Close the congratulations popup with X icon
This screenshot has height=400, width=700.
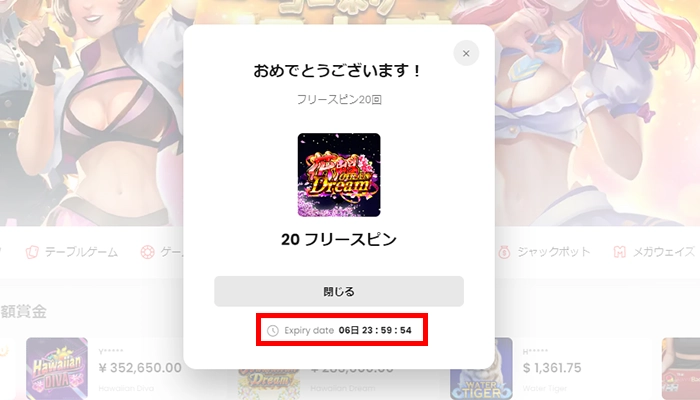coord(466,53)
